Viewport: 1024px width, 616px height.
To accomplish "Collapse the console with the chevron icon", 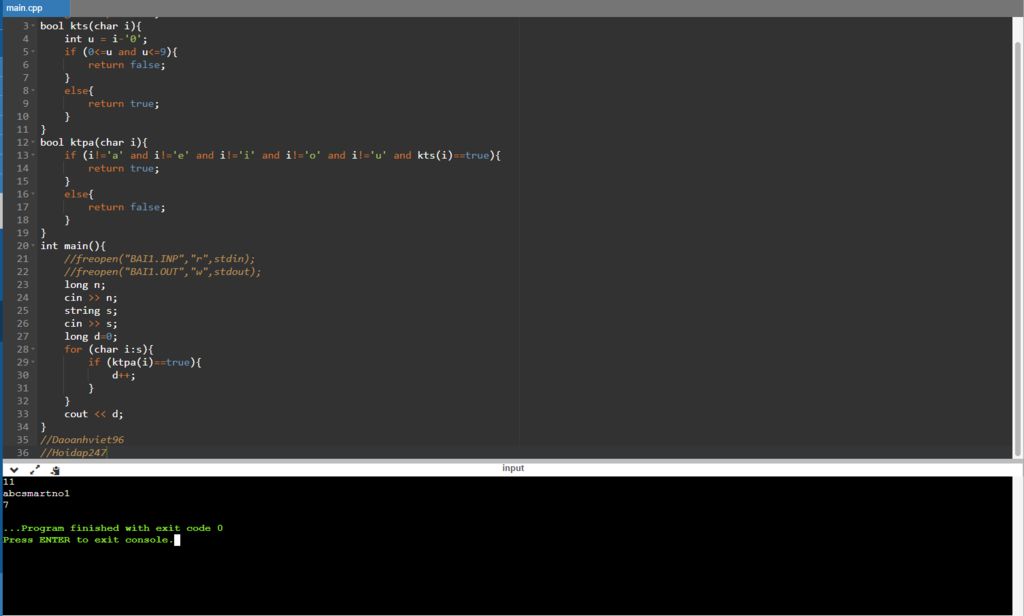I will [x=14, y=469].
